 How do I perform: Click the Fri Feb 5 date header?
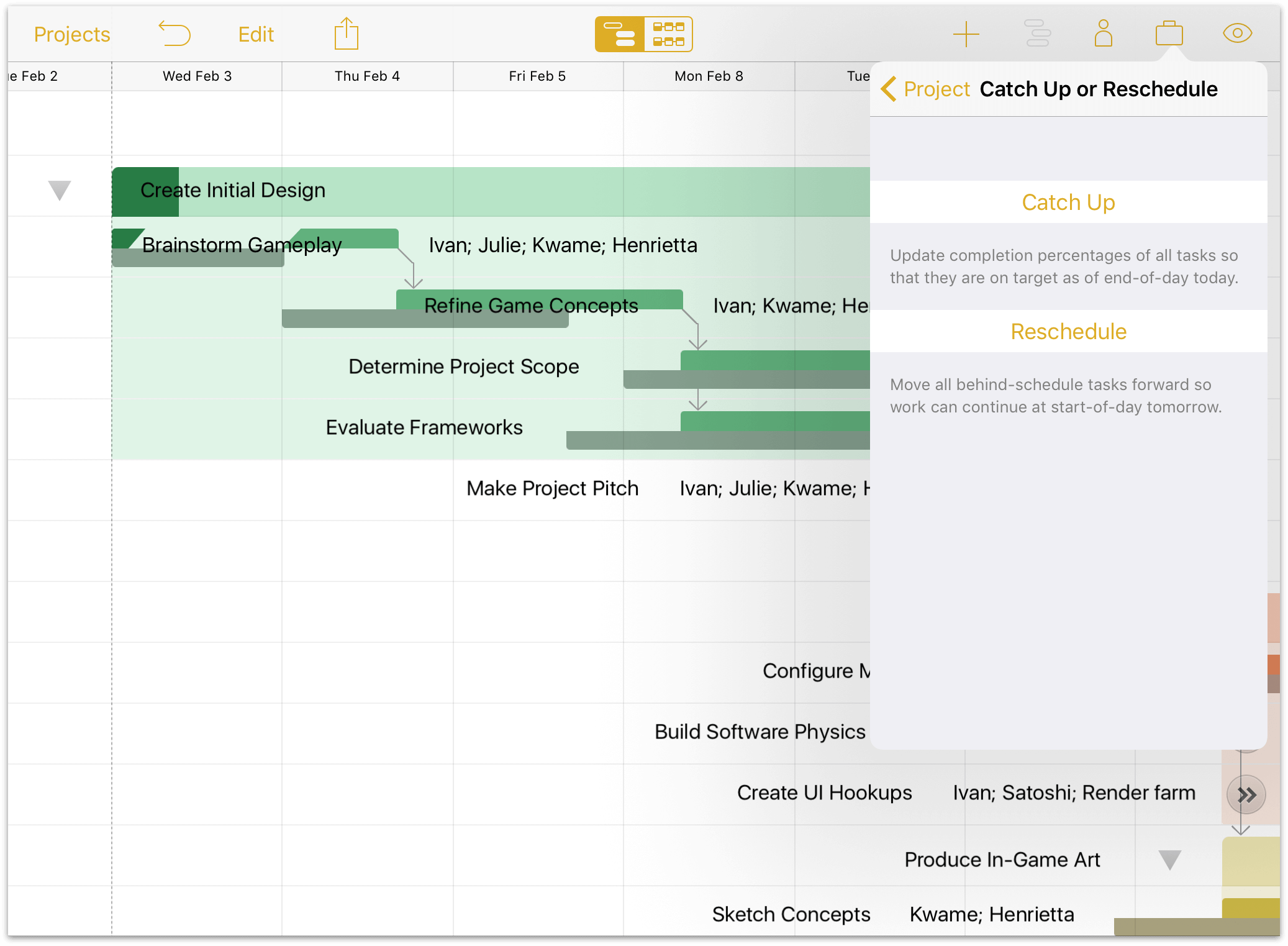coord(537,76)
